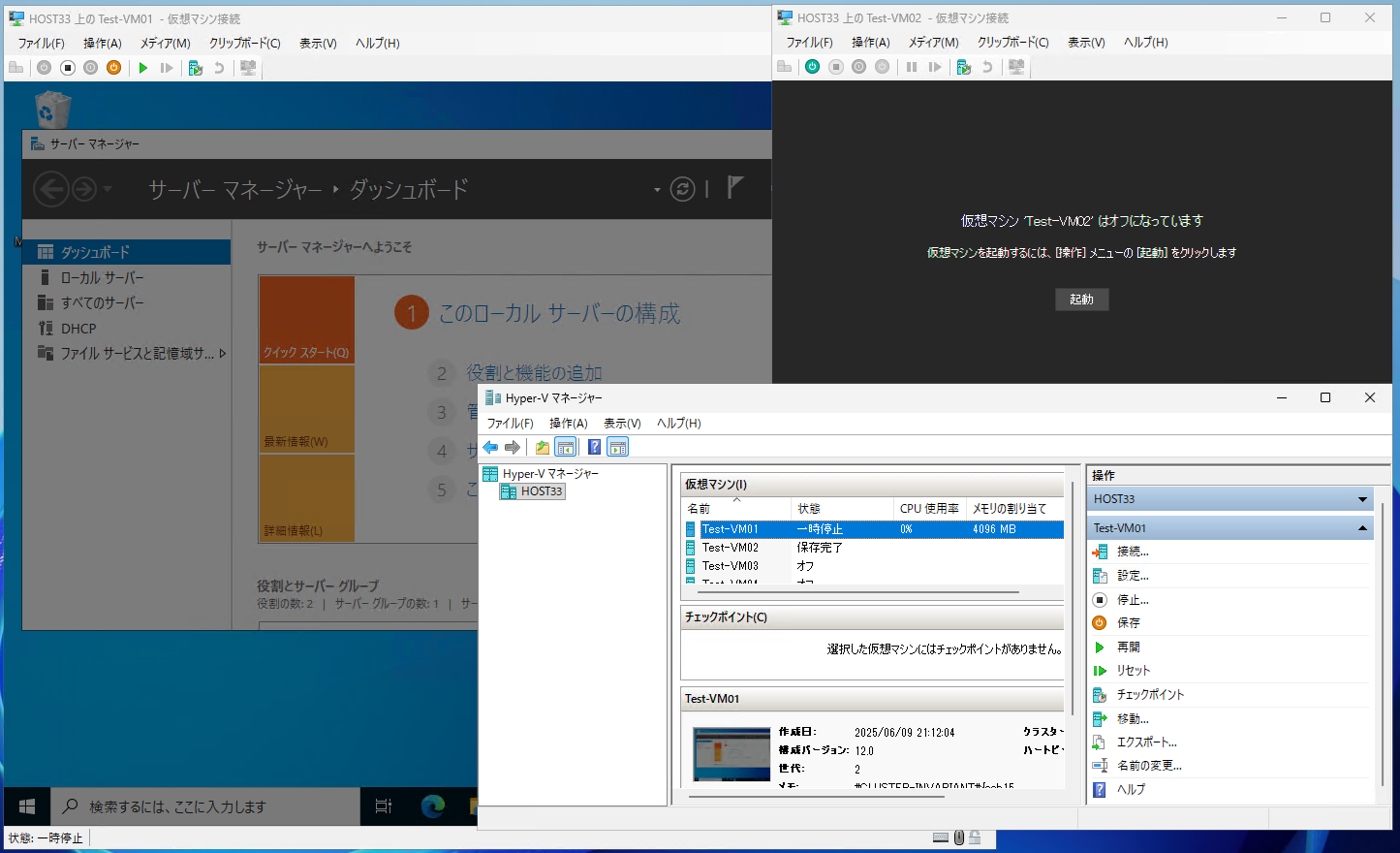Sort by CPU 使用率 column header
Image resolution: width=1400 pixels, height=853 pixels.
pyautogui.click(x=930, y=508)
